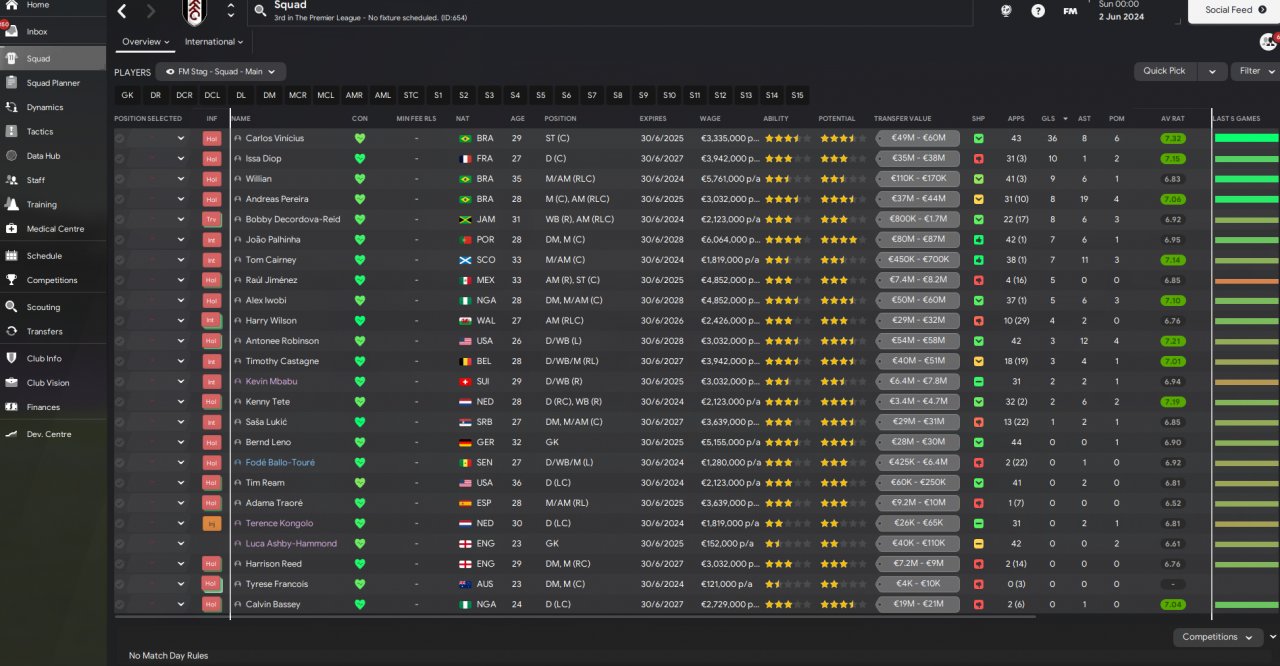This screenshot has width=1280, height=666.
Task: Click the Social Feed button
Action: pyautogui.click(x=1234, y=11)
